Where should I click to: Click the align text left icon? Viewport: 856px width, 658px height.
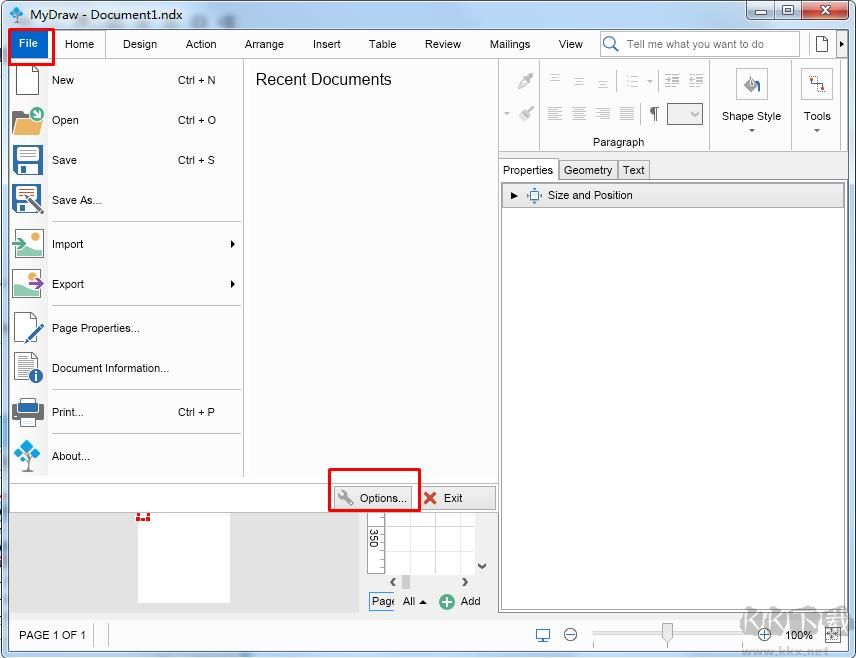point(555,113)
